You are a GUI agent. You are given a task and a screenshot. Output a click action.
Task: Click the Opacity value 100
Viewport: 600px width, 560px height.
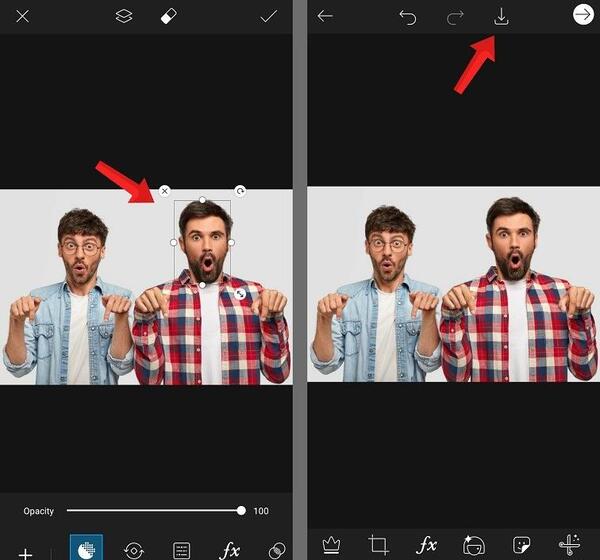261,511
